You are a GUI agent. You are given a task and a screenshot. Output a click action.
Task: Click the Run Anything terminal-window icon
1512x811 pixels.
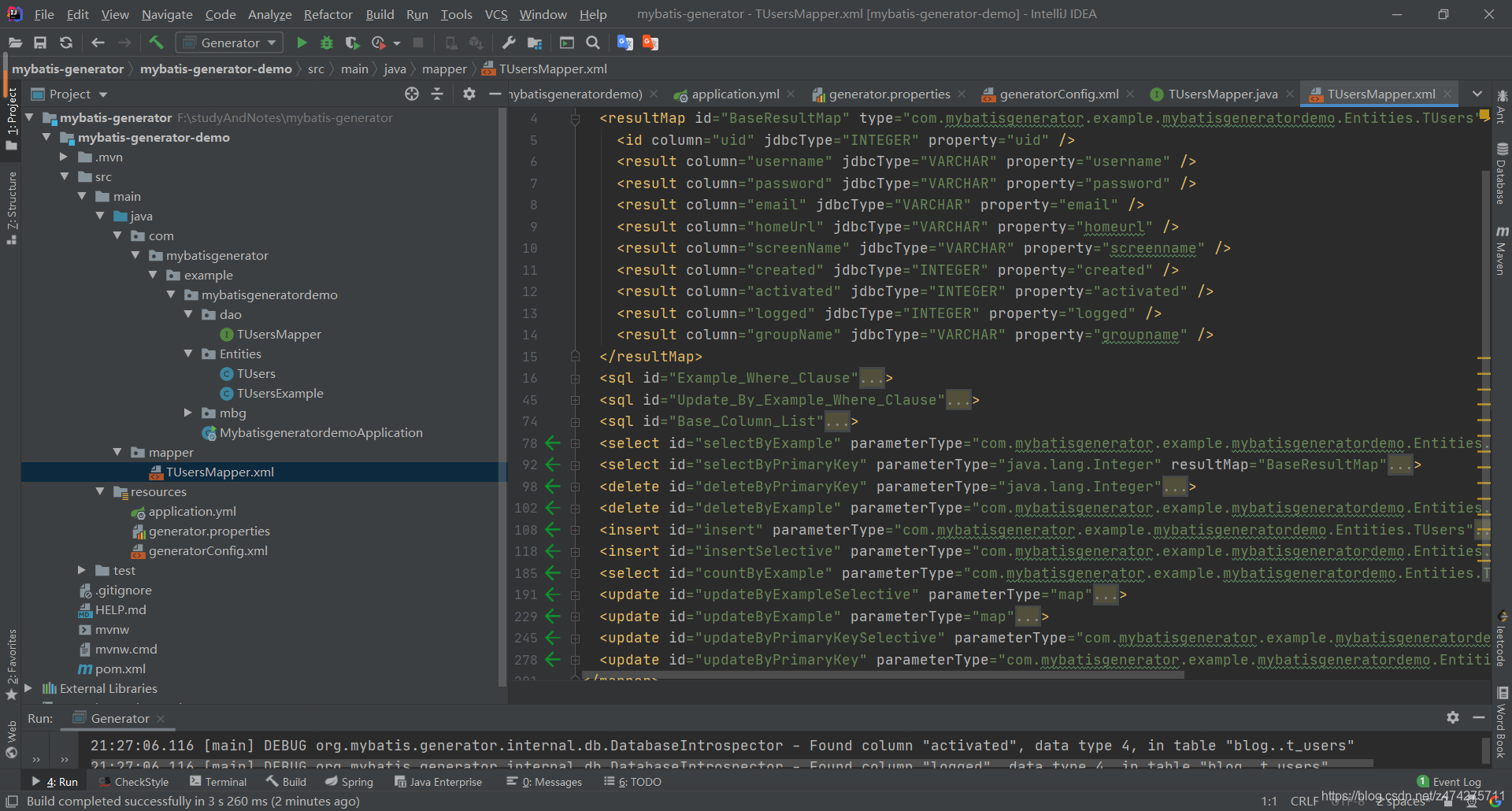pyautogui.click(x=567, y=43)
